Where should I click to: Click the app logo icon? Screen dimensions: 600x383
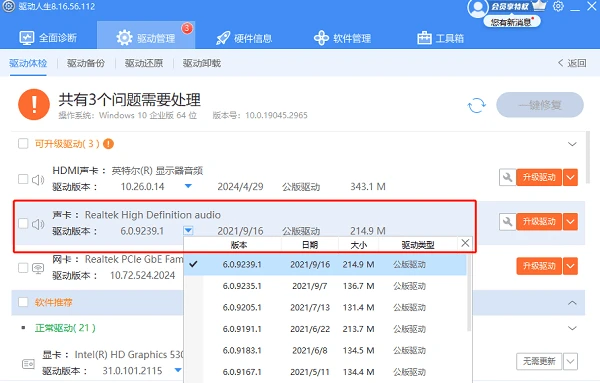click(9, 6)
